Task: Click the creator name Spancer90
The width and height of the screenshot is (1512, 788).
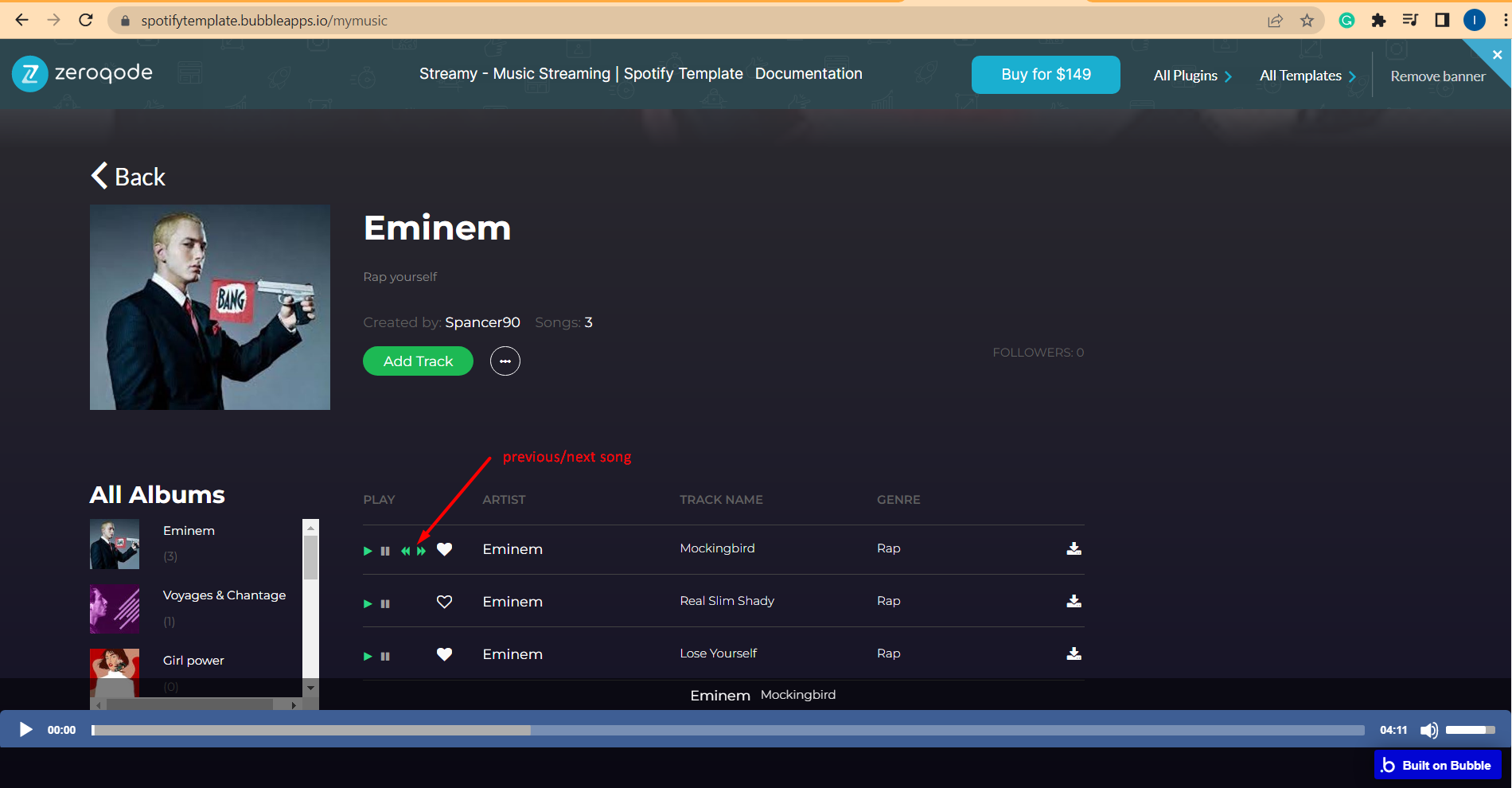Action: [x=482, y=322]
